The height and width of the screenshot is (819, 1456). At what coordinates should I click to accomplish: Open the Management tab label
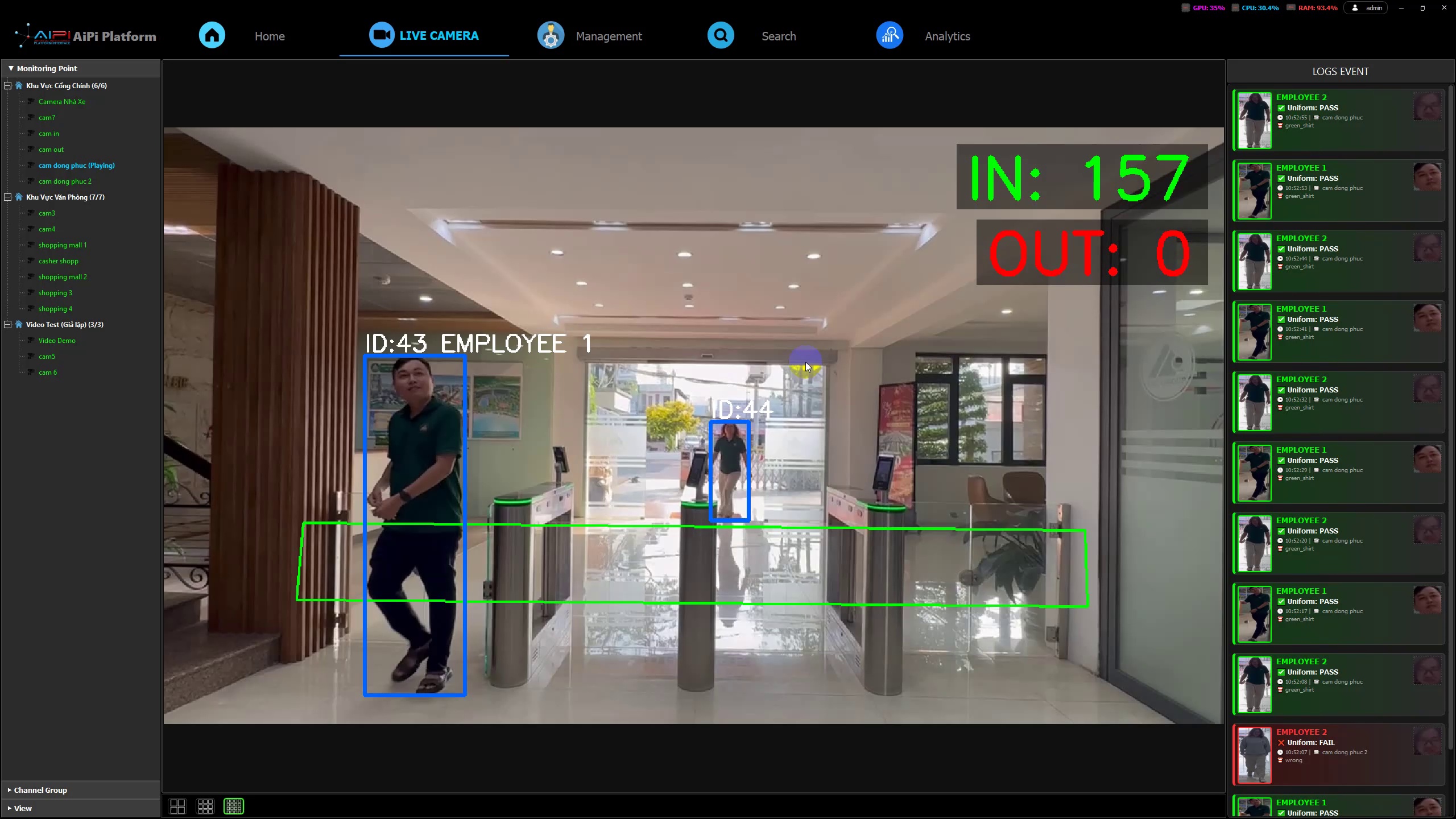(609, 36)
